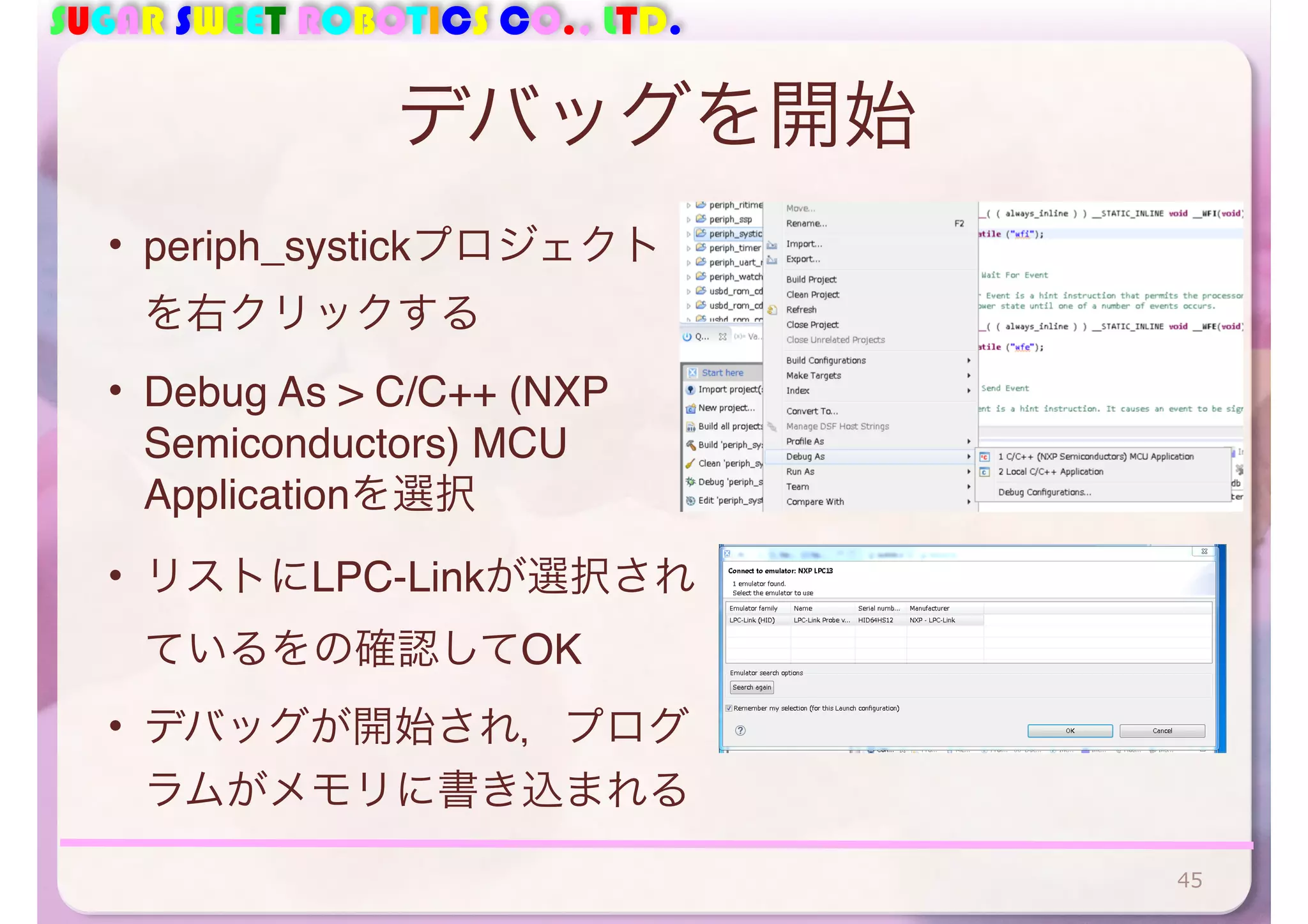Click the Local C/C++ Application launch icon
Viewport: 1308px width, 924px height.
(x=985, y=472)
